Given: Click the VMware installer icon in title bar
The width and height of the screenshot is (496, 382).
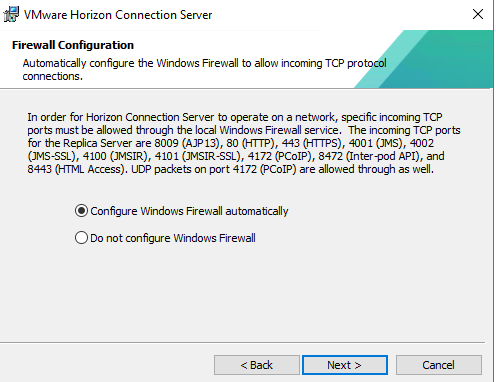Looking at the screenshot, I should click(11, 14).
